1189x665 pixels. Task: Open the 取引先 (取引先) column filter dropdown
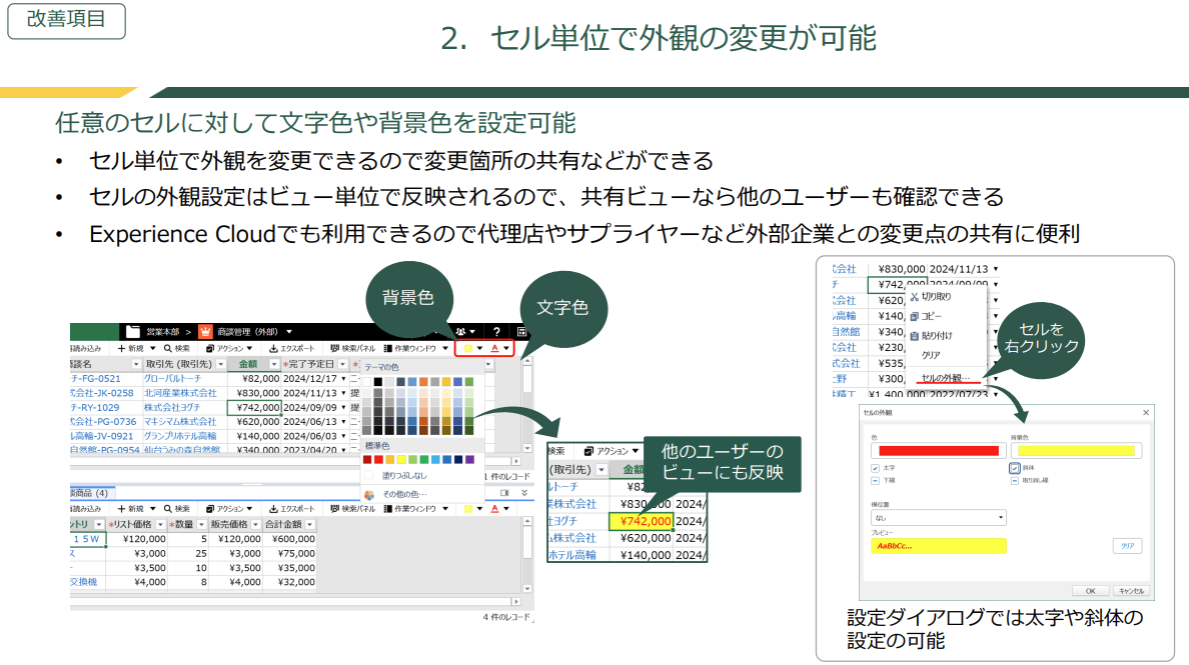pos(221,365)
